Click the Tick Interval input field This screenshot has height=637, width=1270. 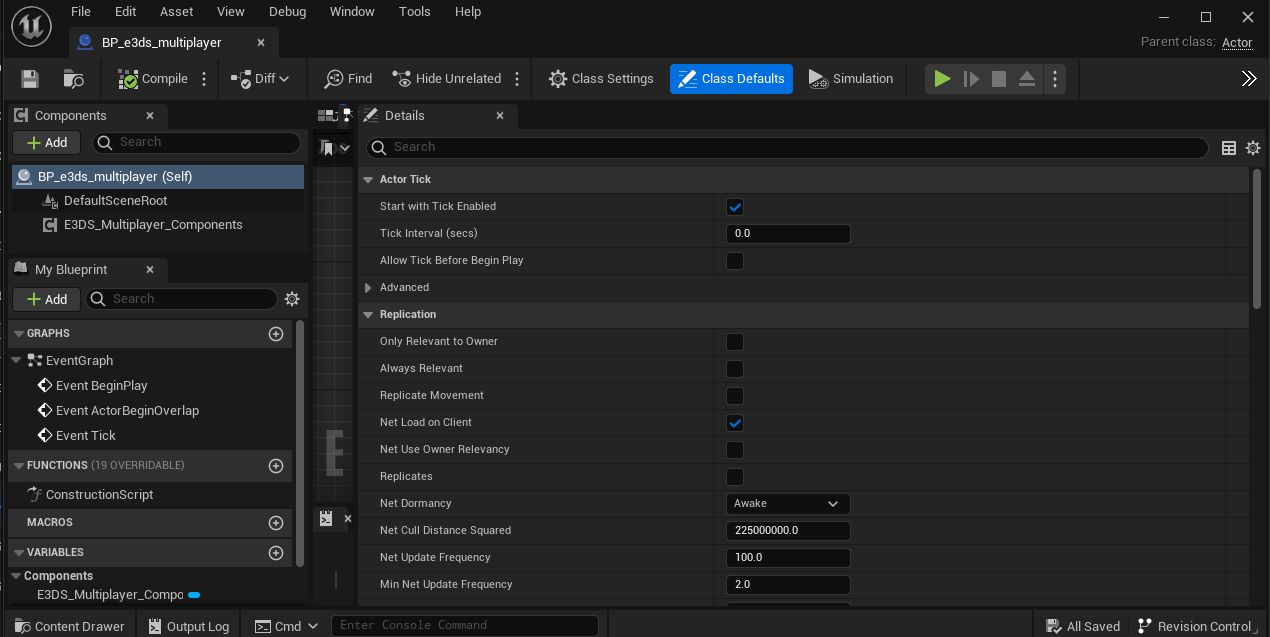click(x=787, y=234)
